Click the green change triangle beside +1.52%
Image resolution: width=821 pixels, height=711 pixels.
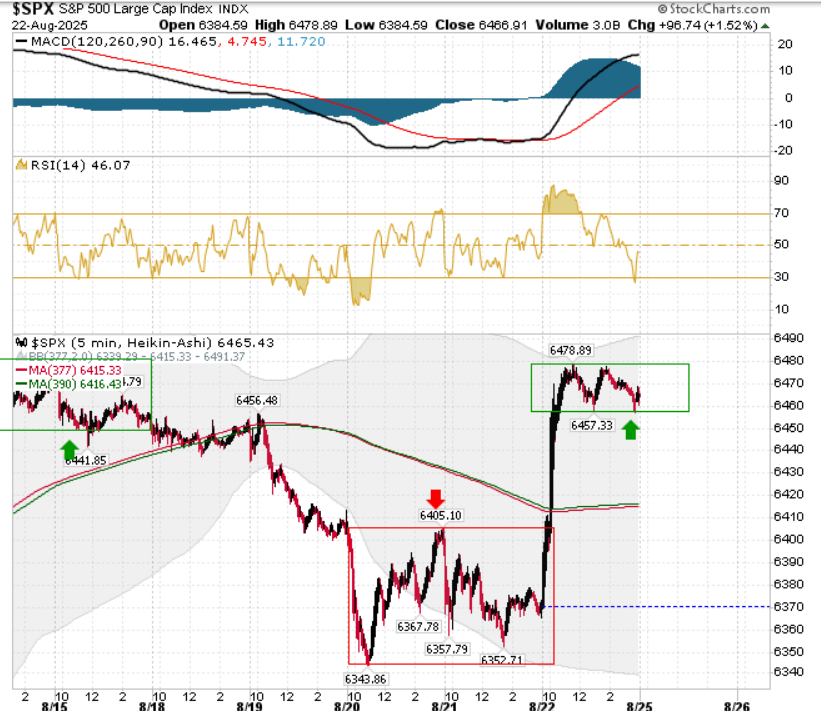click(765, 26)
